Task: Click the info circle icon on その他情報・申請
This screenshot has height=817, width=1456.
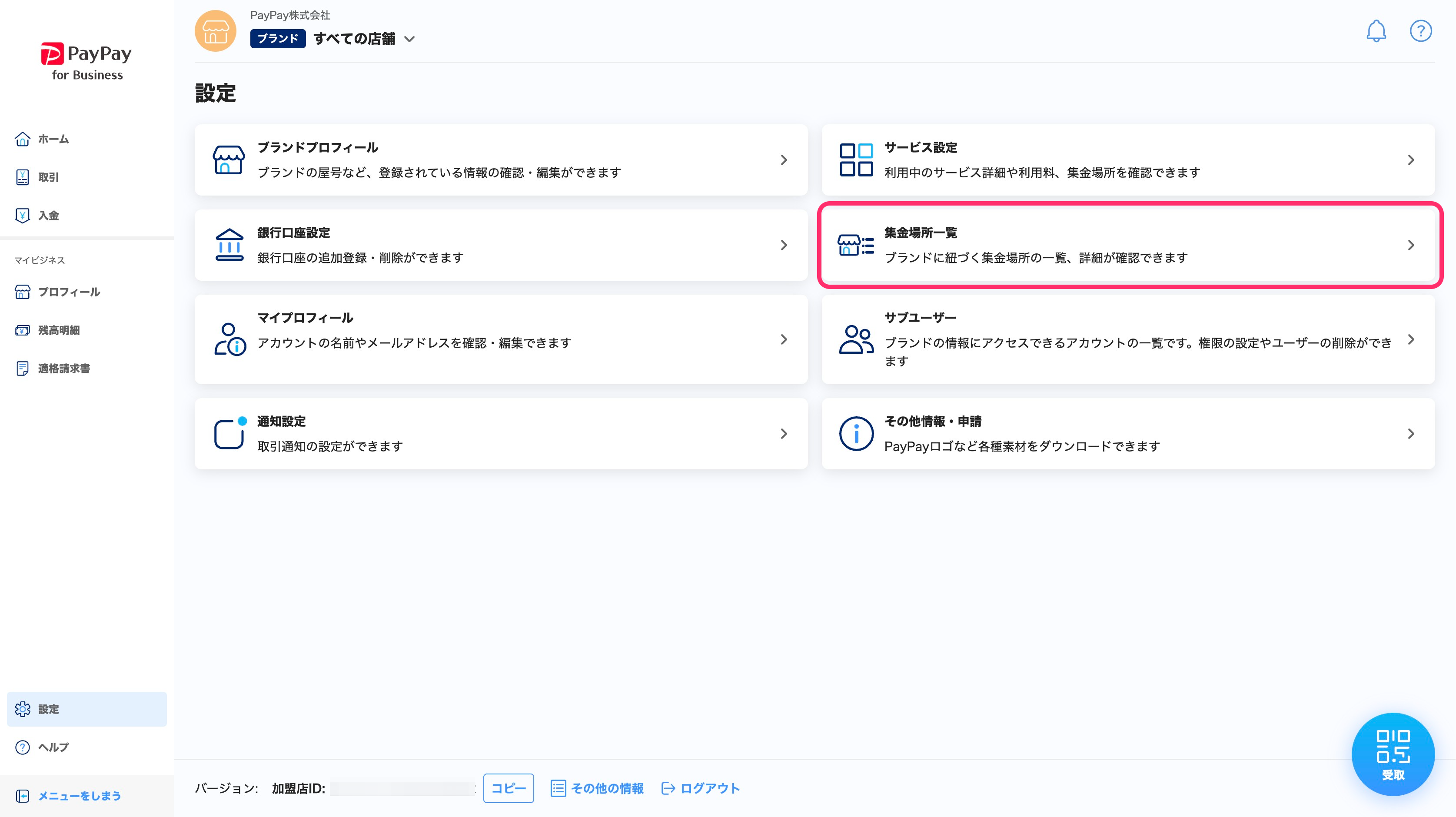Action: point(856,434)
